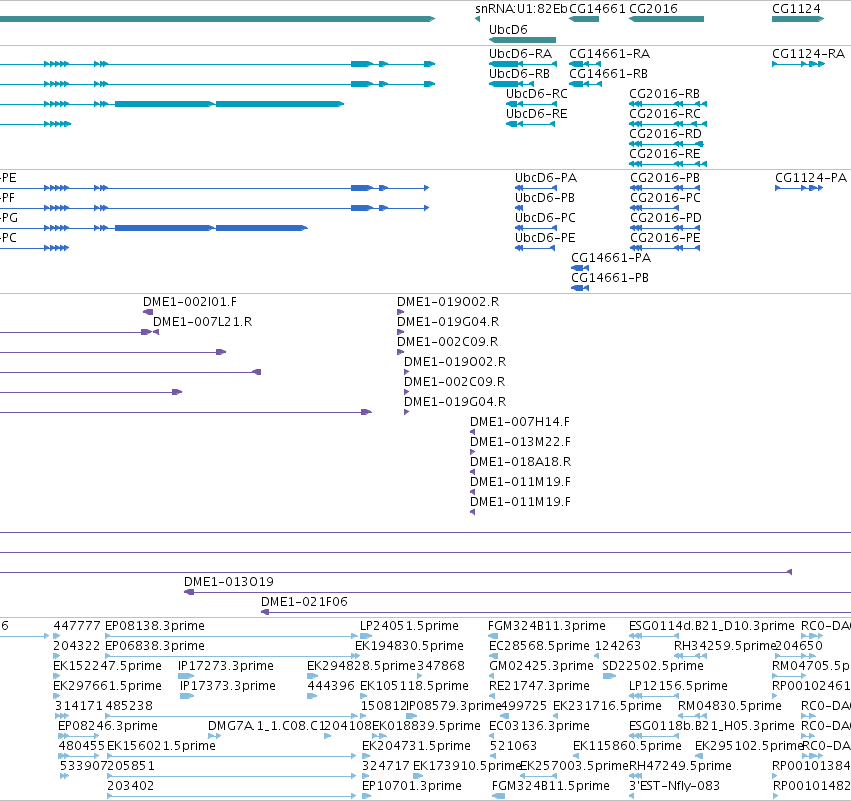Click the RE21747.3prime EST label

point(539,686)
